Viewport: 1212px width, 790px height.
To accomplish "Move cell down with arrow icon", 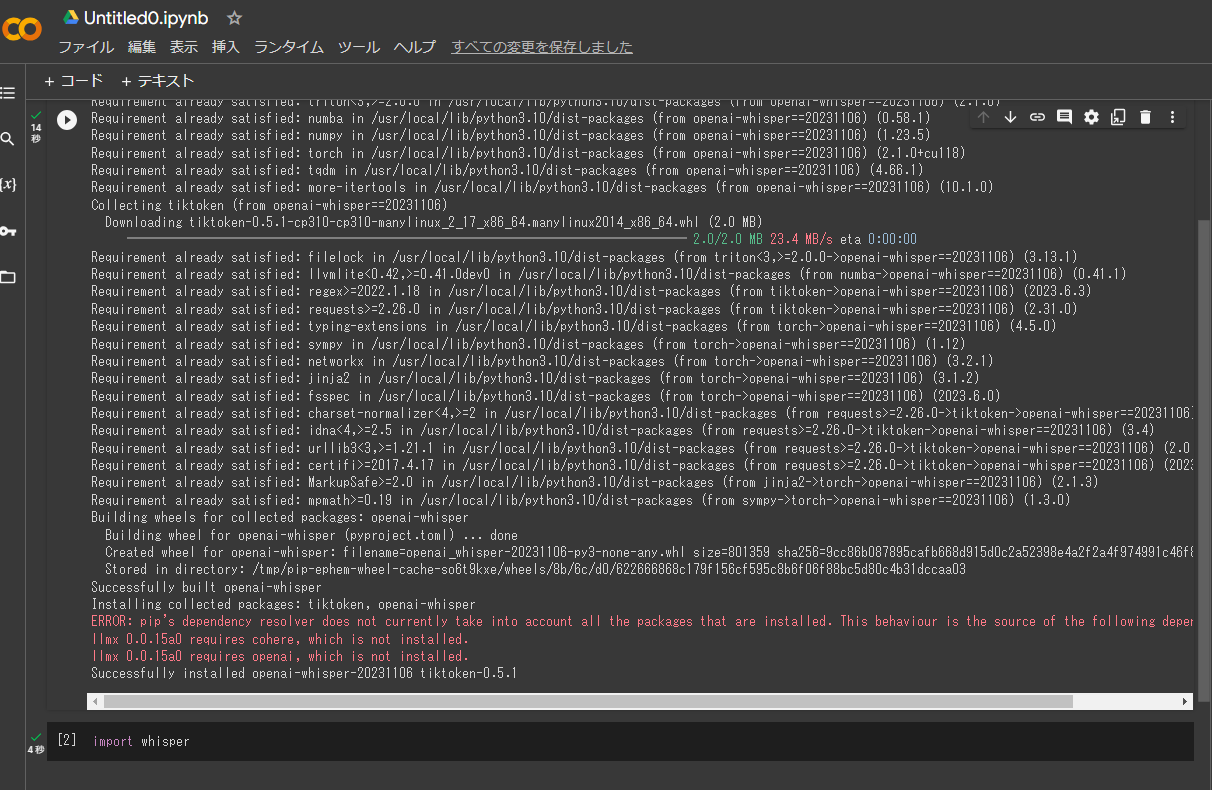I will click(1010, 117).
